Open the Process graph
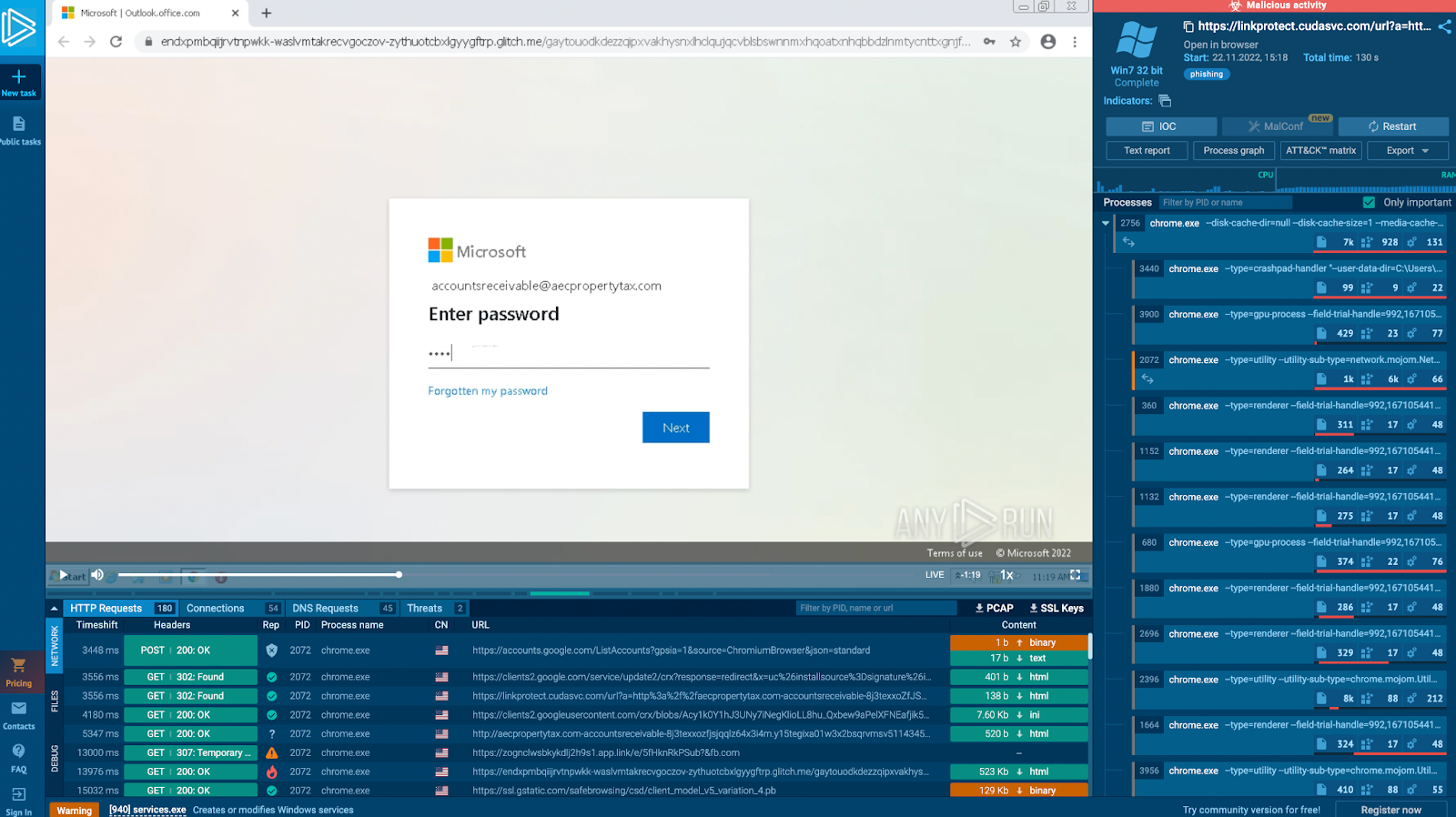This screenshot has height=817, width=1456. (1233, 151)
